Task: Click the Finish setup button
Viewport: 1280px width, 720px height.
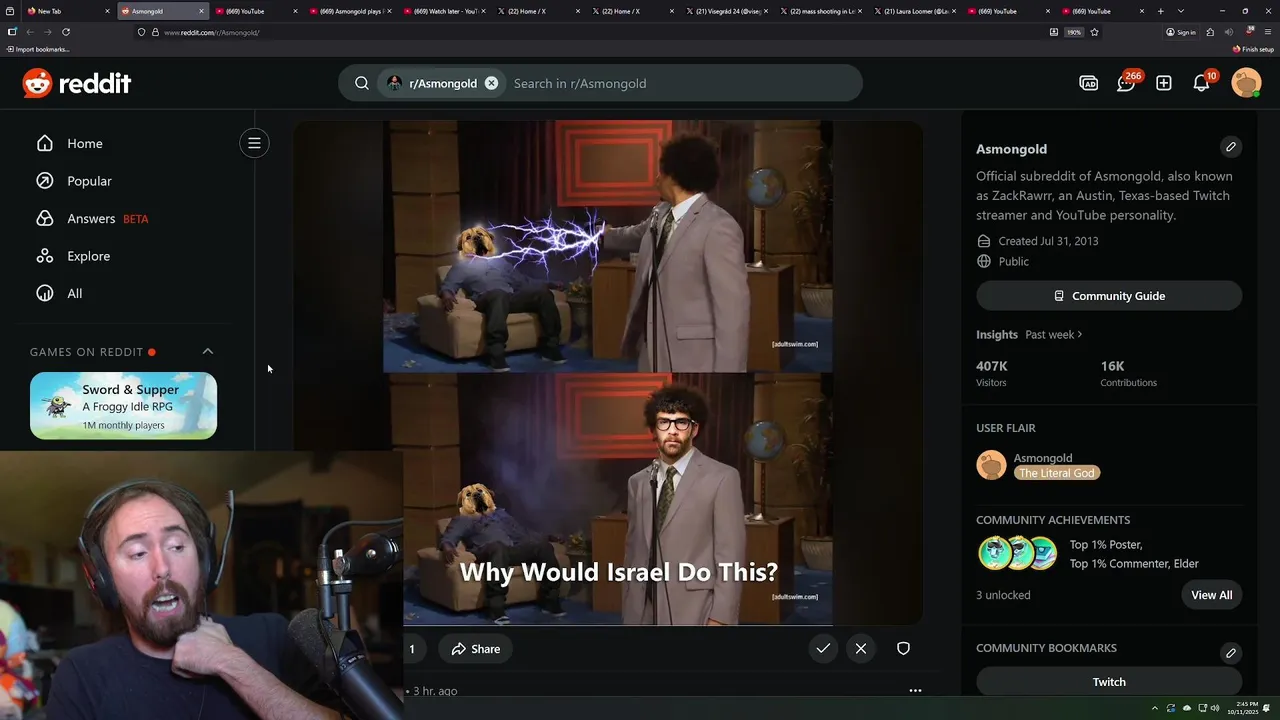Action: (1253, 49)
